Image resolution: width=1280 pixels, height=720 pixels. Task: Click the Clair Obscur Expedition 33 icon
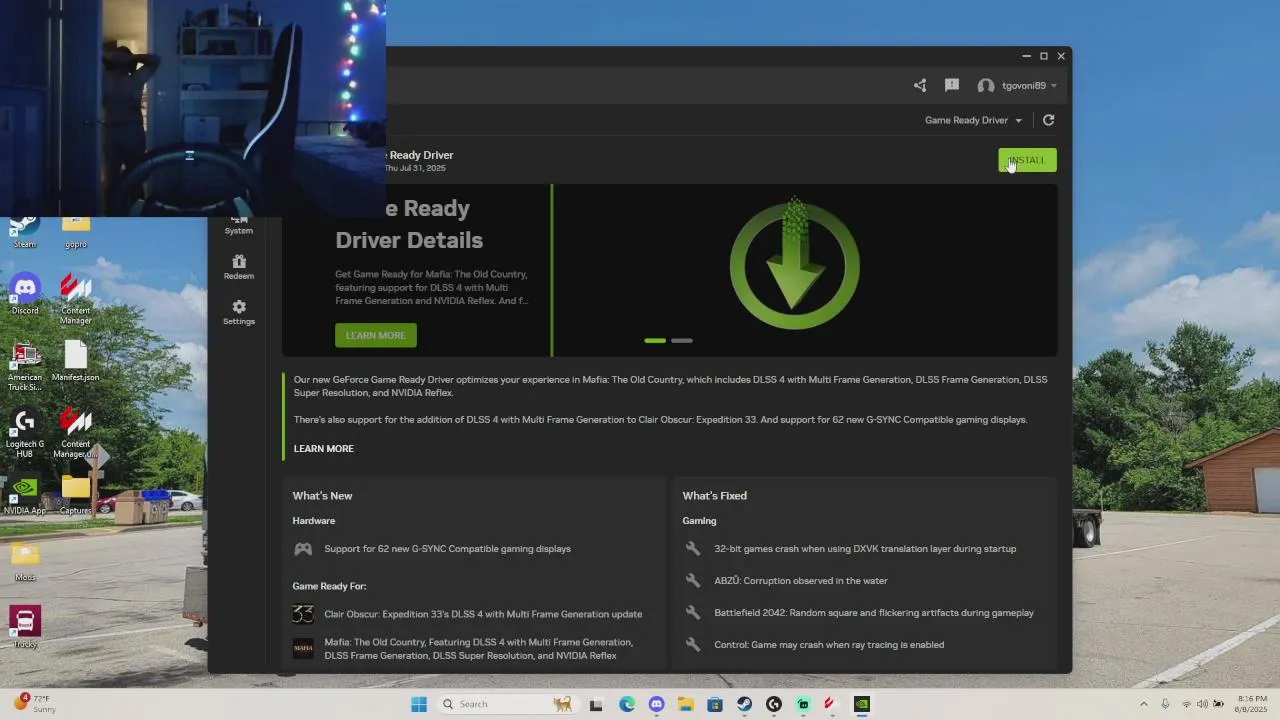[x=303, y=614]
